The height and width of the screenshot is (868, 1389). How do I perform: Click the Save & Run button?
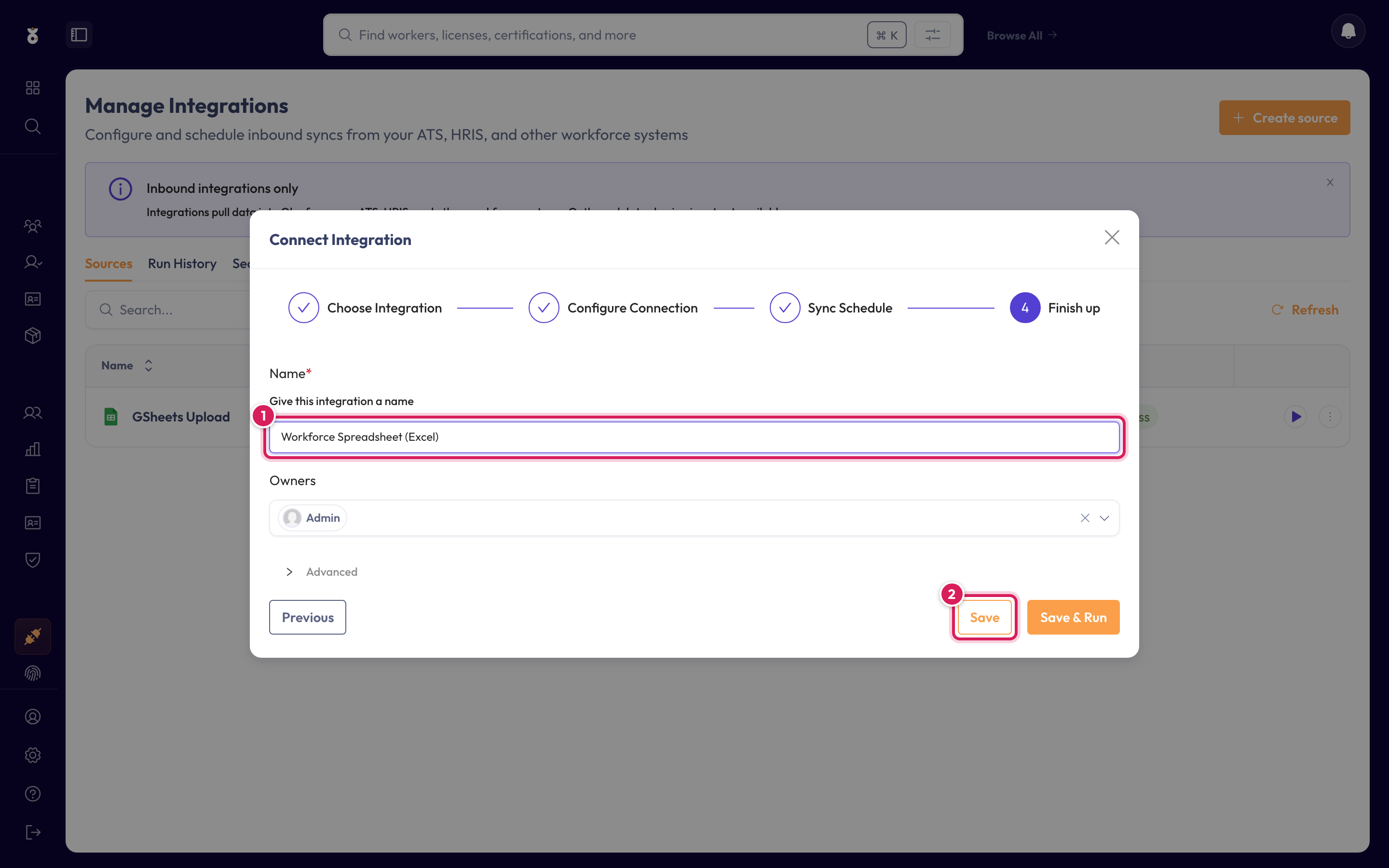[1073, 617]
